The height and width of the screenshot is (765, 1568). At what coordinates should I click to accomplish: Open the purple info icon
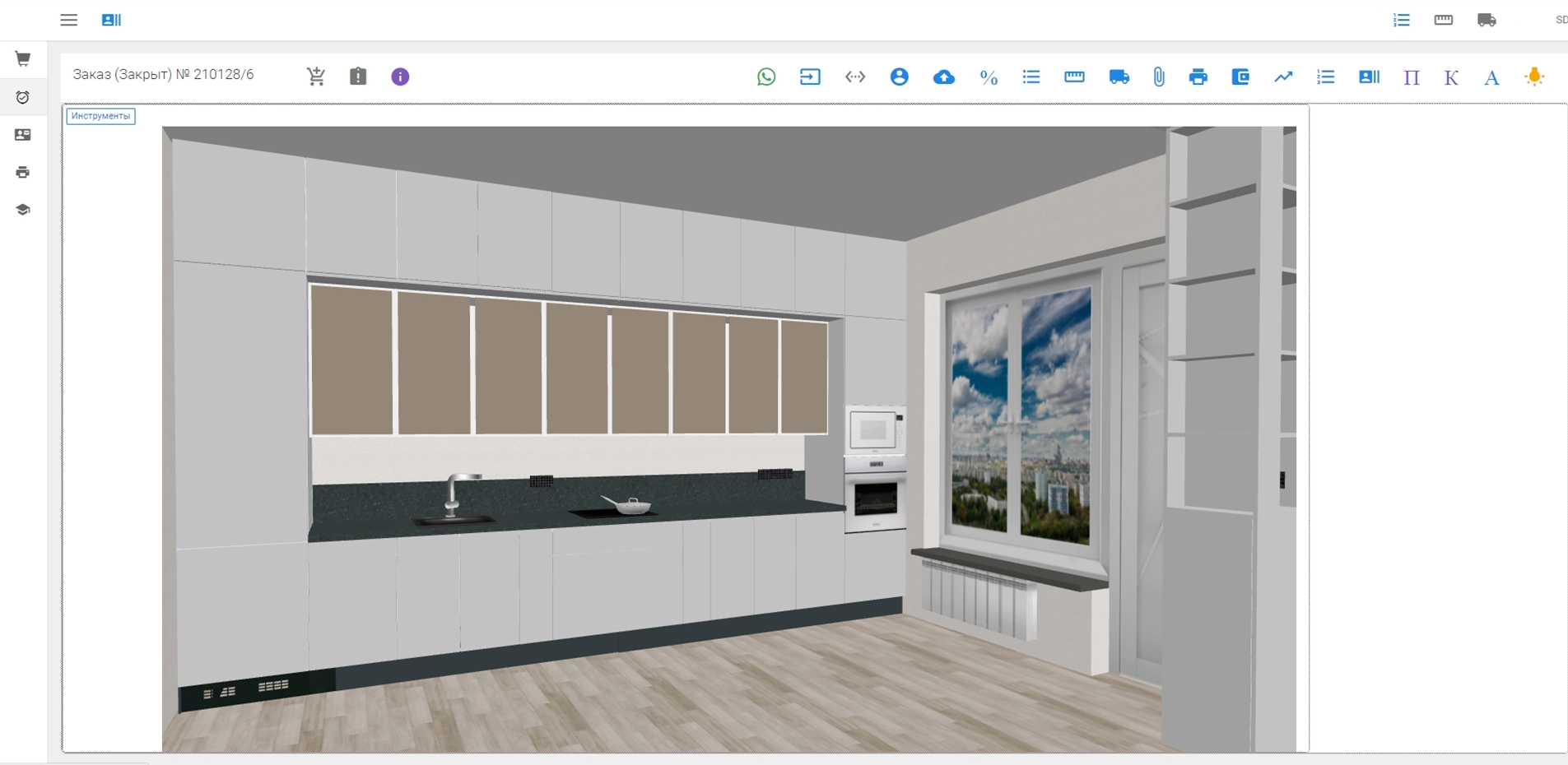[x=400, y=76]
